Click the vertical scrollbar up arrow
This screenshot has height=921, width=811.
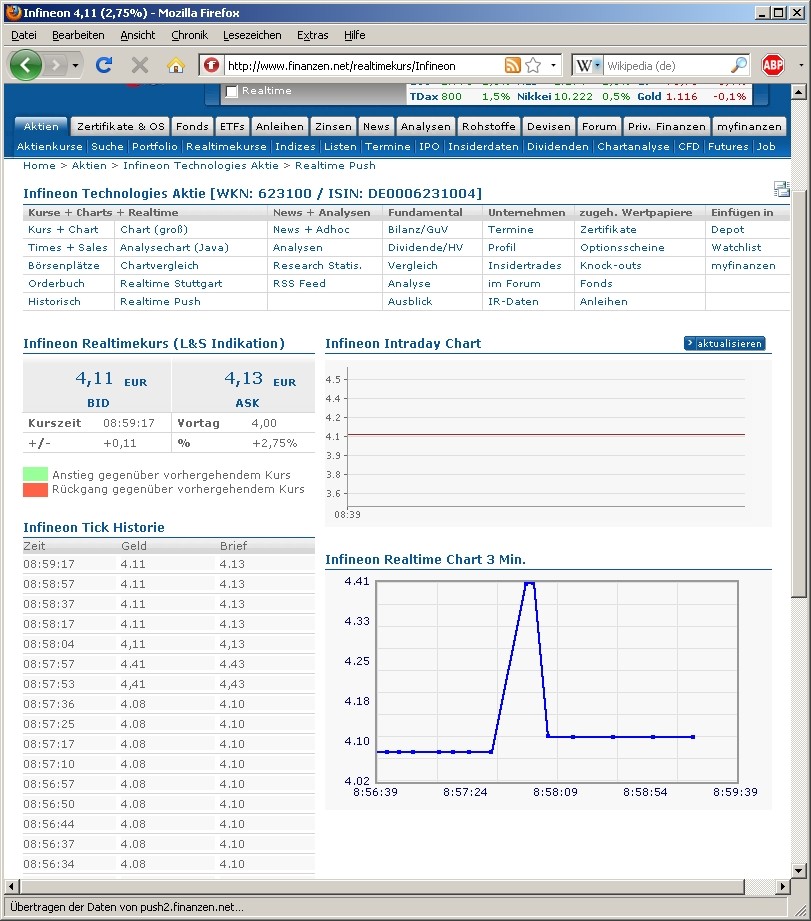click(x=798, y=92)
